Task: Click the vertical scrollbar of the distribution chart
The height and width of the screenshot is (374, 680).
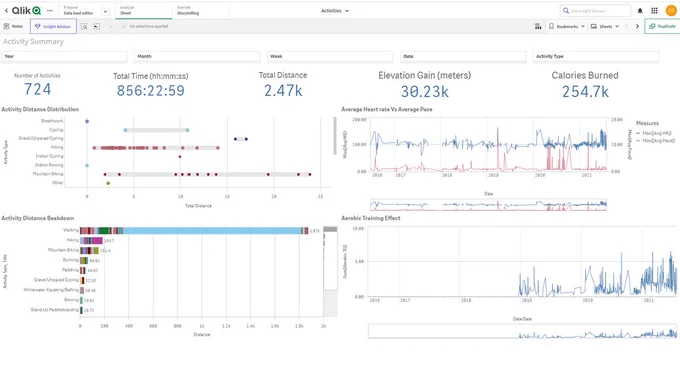Action: click(335, 136)
